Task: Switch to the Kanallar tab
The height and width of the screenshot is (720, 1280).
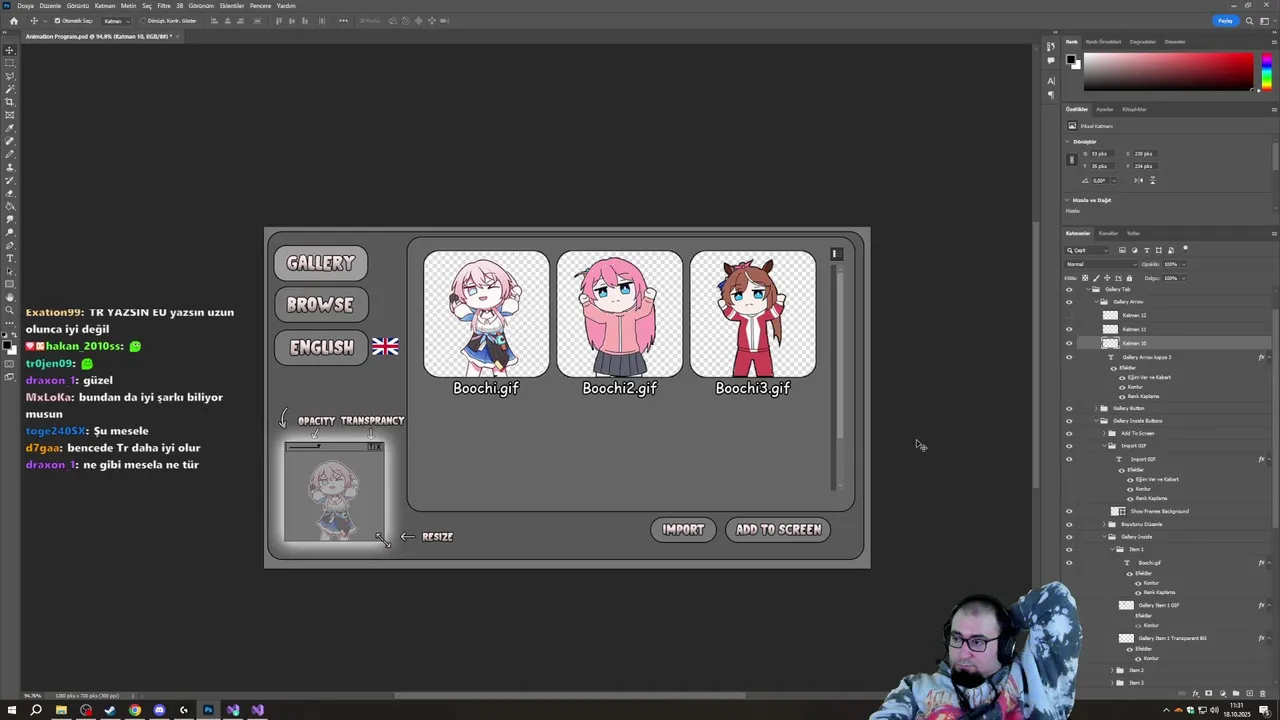Action: click(x=1108, y=233)
